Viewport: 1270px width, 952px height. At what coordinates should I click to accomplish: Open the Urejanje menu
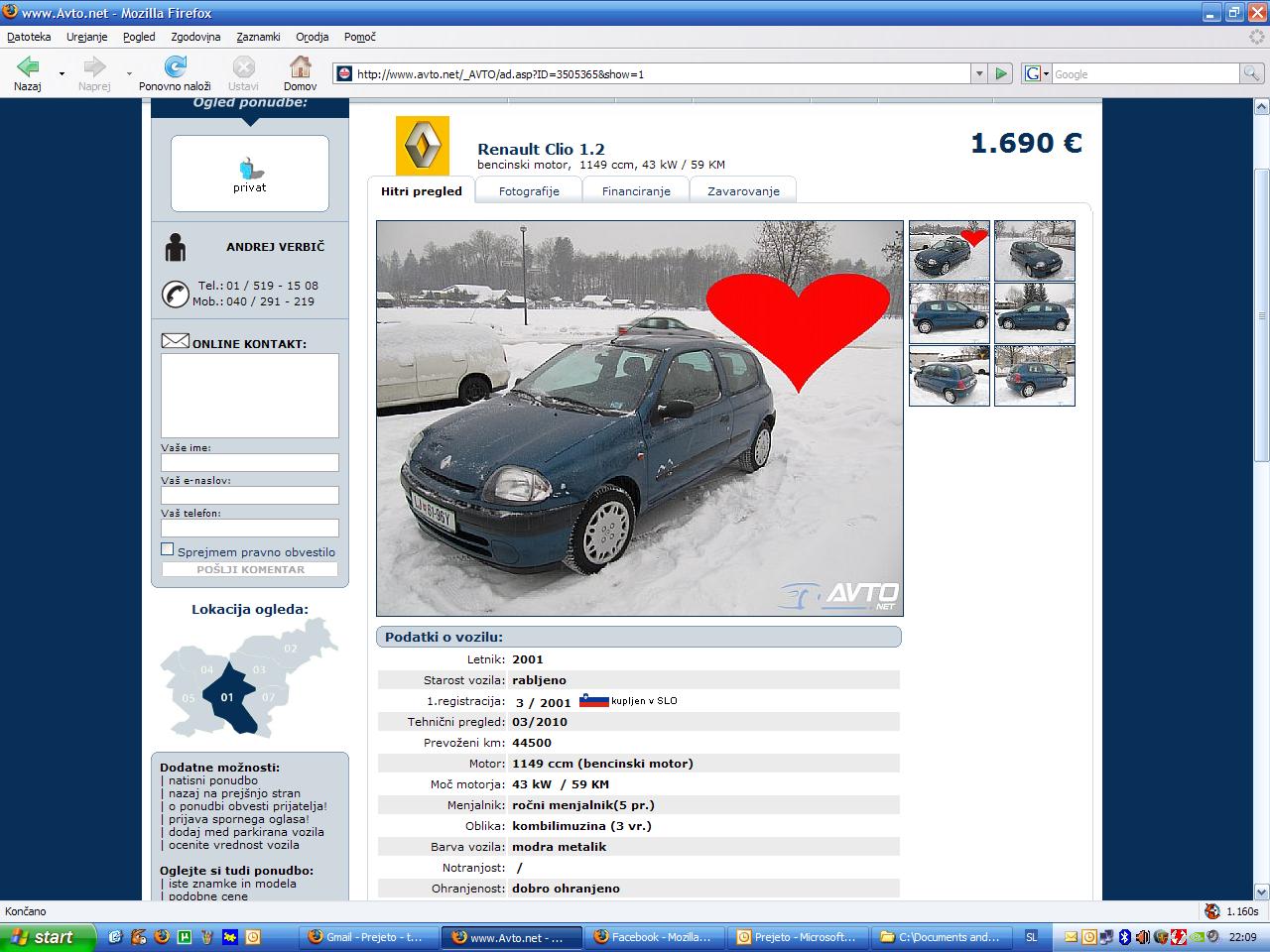coord(87,37)
